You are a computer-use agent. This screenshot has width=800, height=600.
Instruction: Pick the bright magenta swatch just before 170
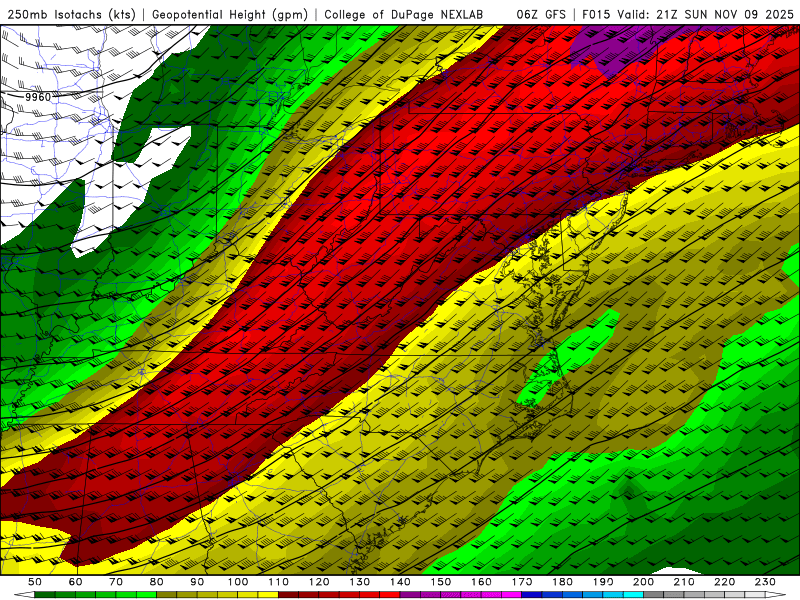pos(511,594)
